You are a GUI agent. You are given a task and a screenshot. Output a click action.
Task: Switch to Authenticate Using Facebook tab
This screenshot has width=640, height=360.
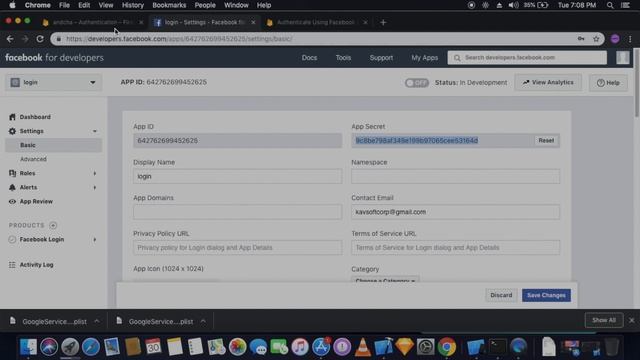pyautogui.click(x=315, y=22)
